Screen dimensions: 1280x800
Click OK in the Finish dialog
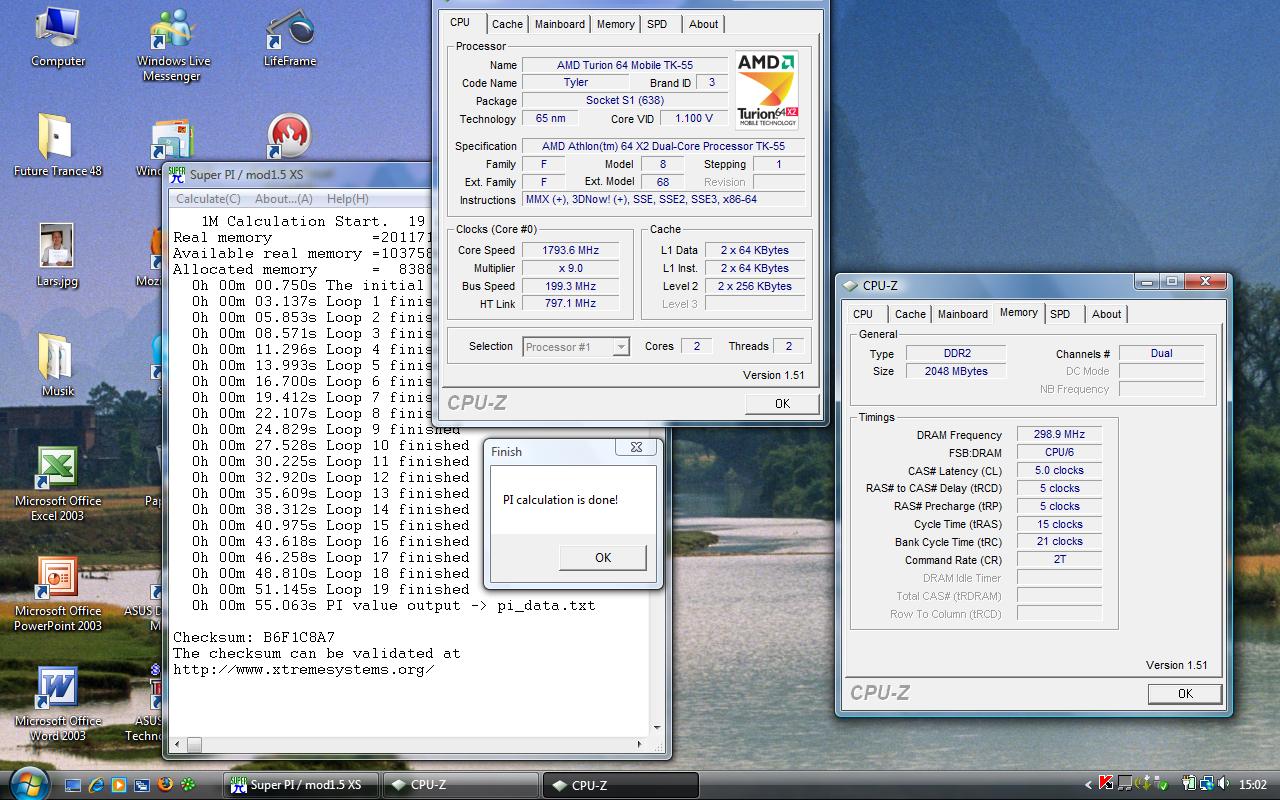[603, 558]
